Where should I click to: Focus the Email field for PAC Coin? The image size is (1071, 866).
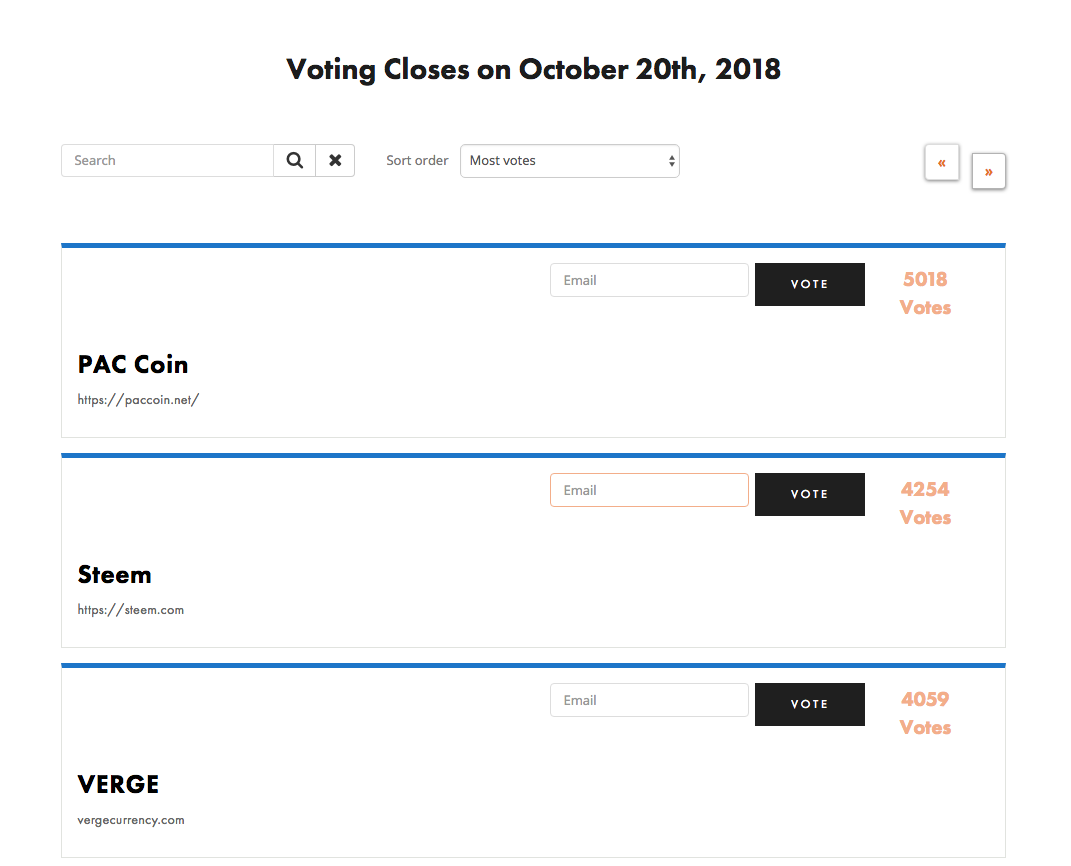pos(649,281)
